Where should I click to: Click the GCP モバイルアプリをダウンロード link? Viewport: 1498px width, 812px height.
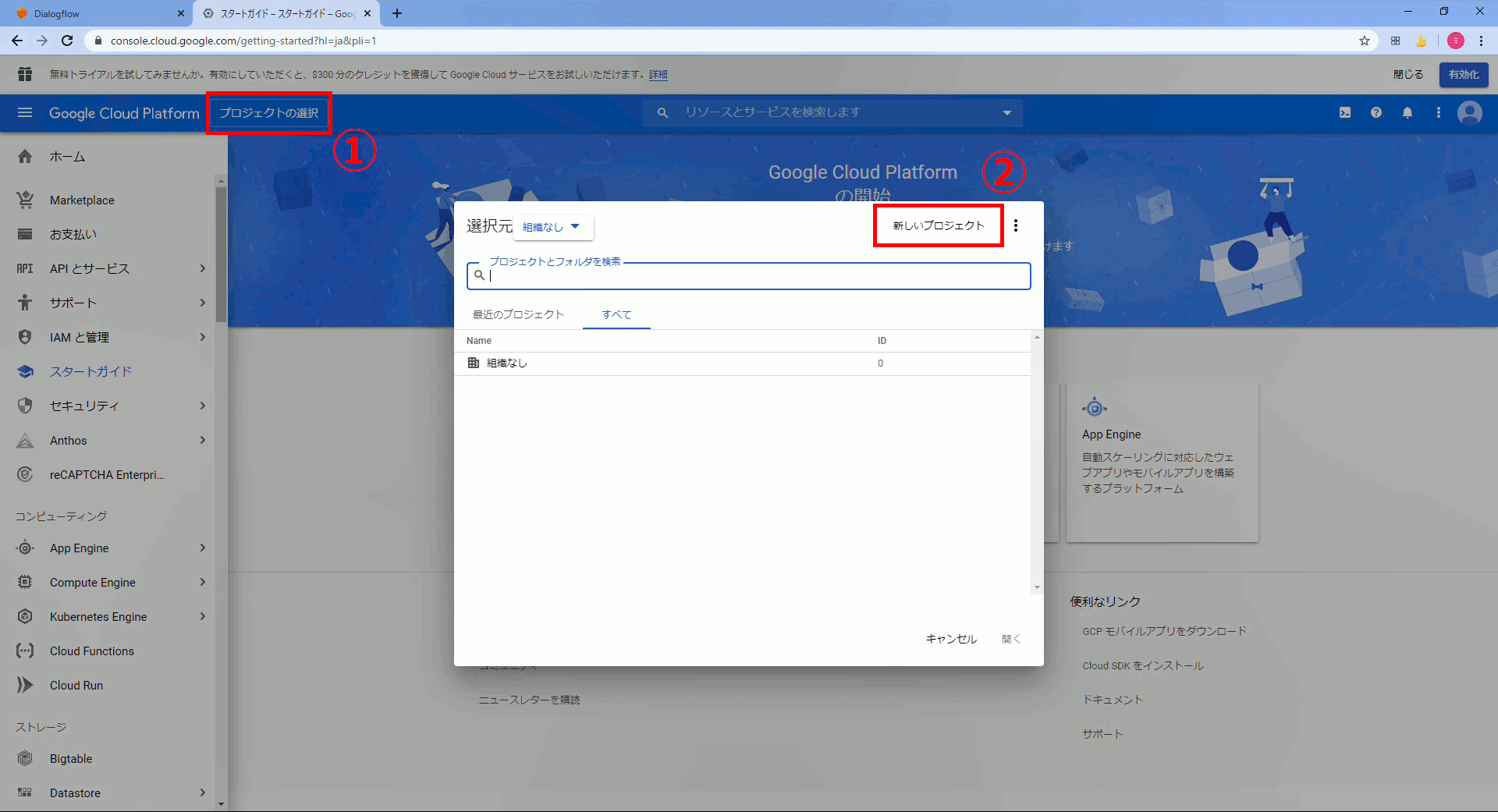pos(1164,631)
